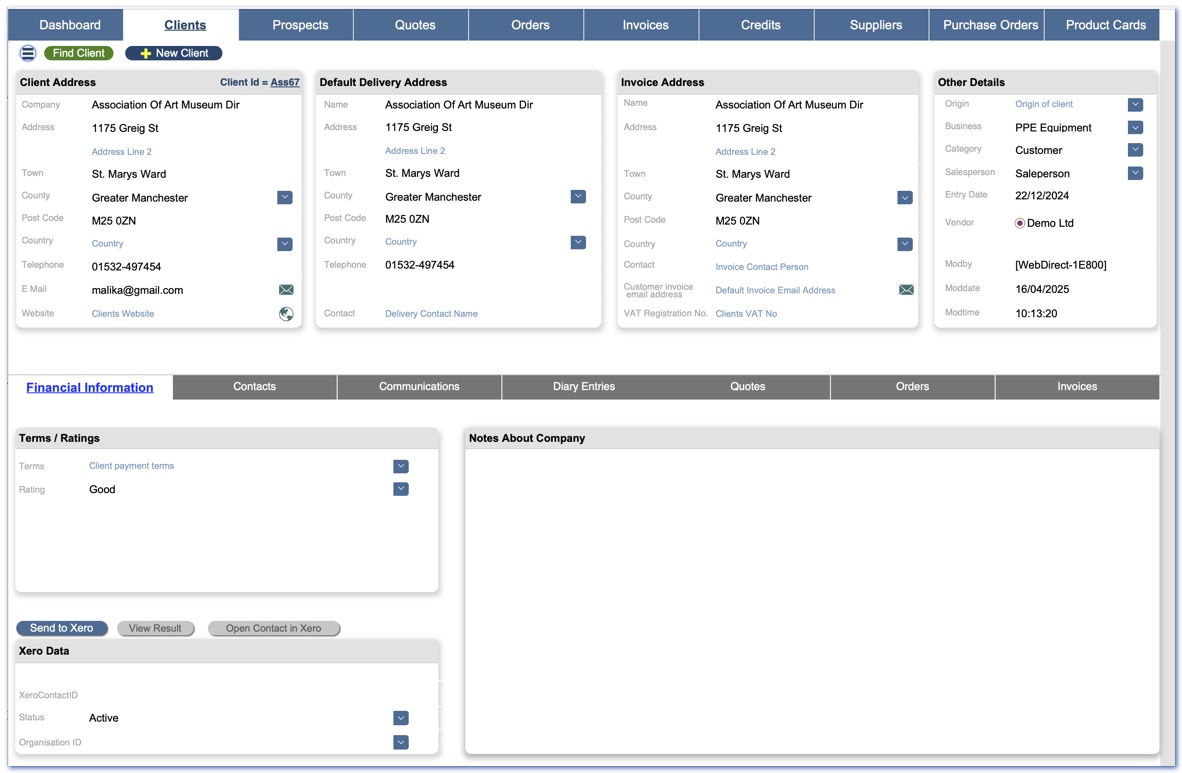This screenshot has width=1182, height=773.
Task: Open the Xero Status dropdown
Action: pos(401,718)
